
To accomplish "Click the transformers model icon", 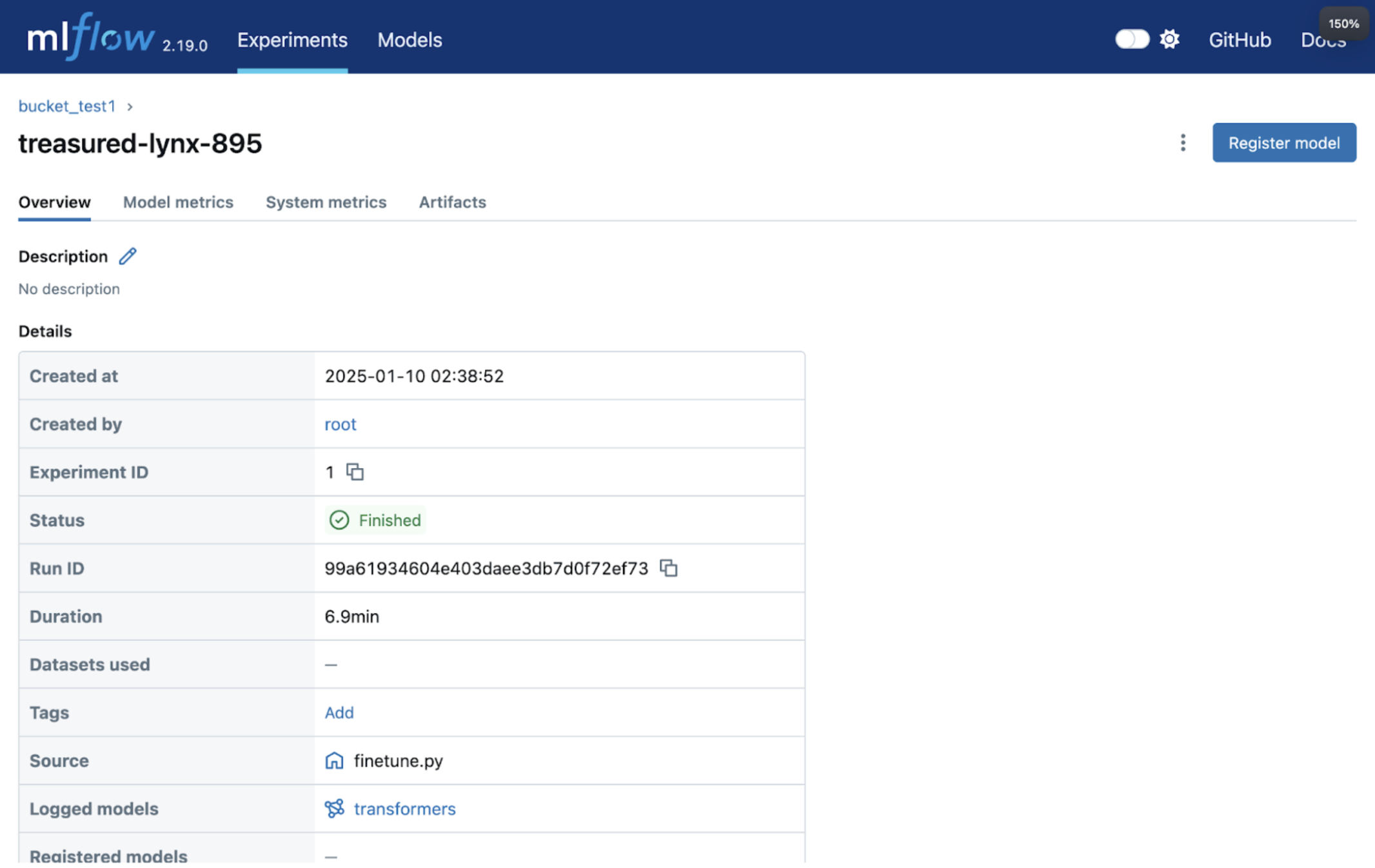I will [334, 809].
